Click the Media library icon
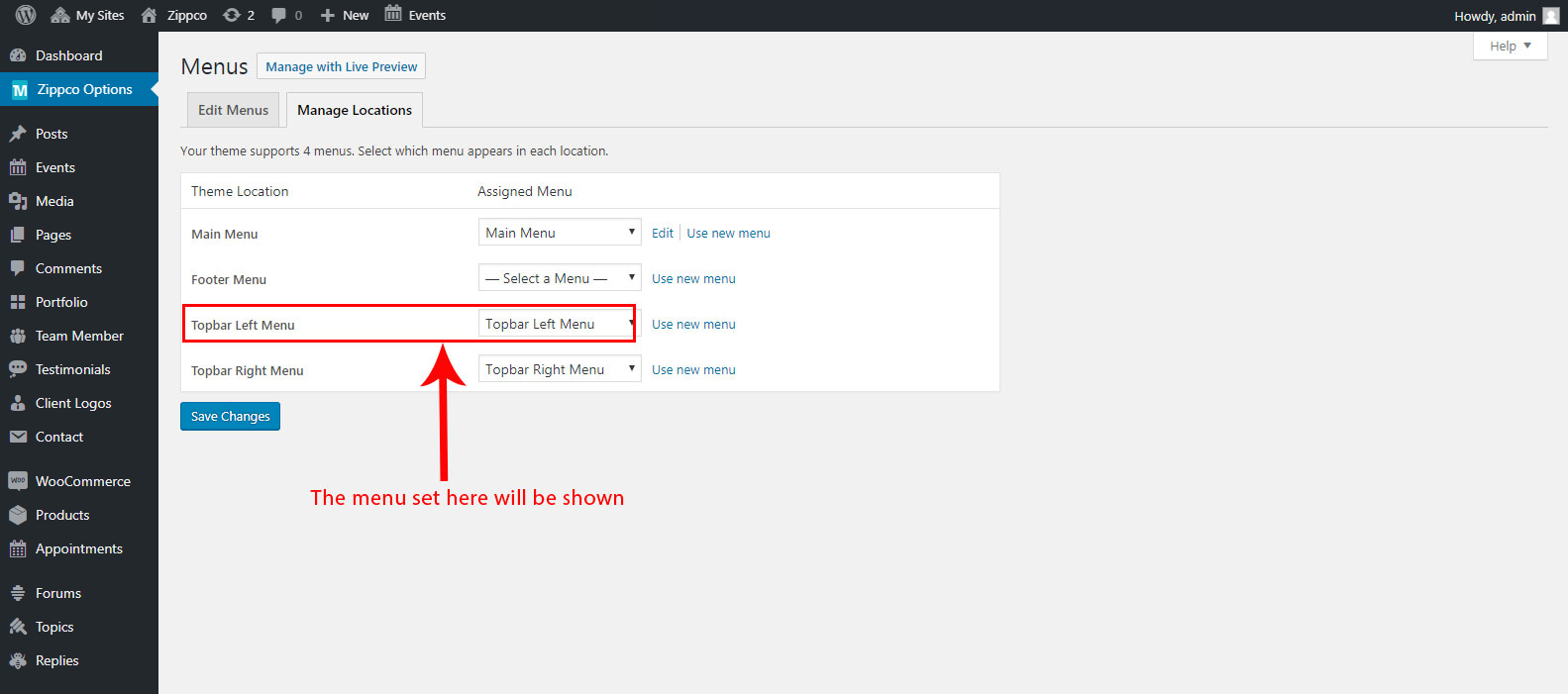This screenshot has height=694, width=1568. coord(18,201)
